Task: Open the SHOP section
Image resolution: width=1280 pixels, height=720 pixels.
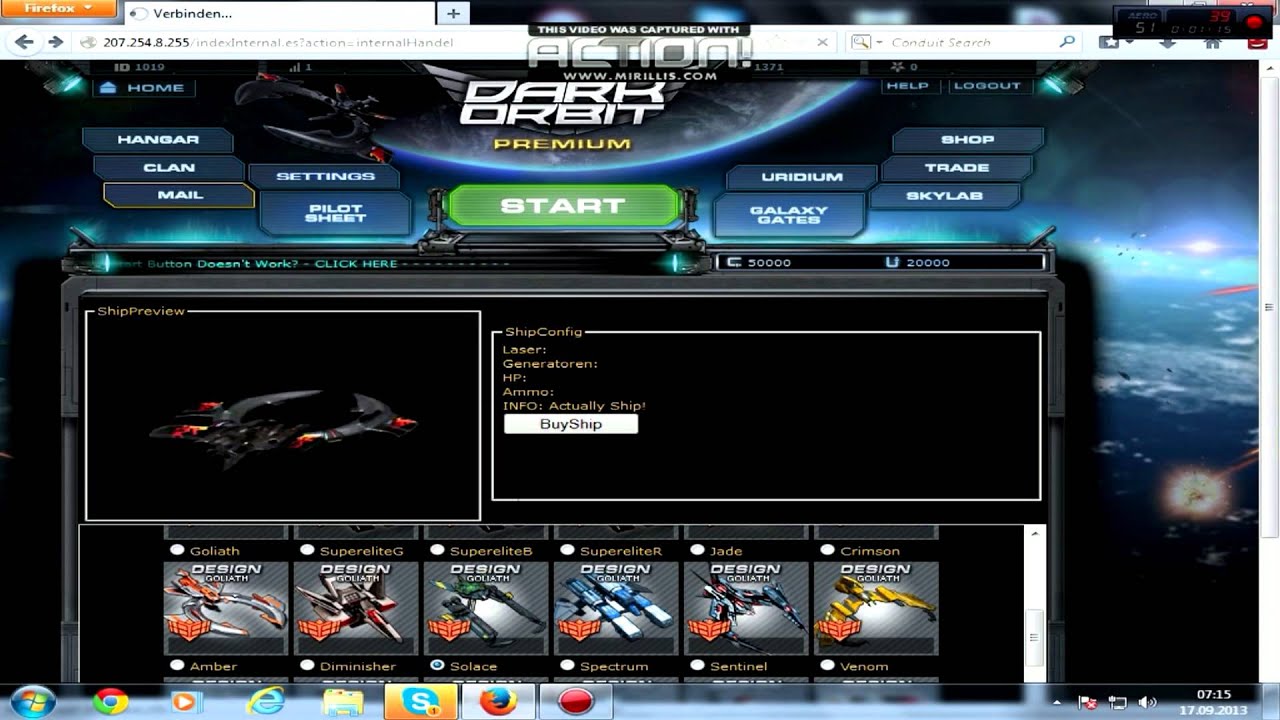Action: pos(967,140)
